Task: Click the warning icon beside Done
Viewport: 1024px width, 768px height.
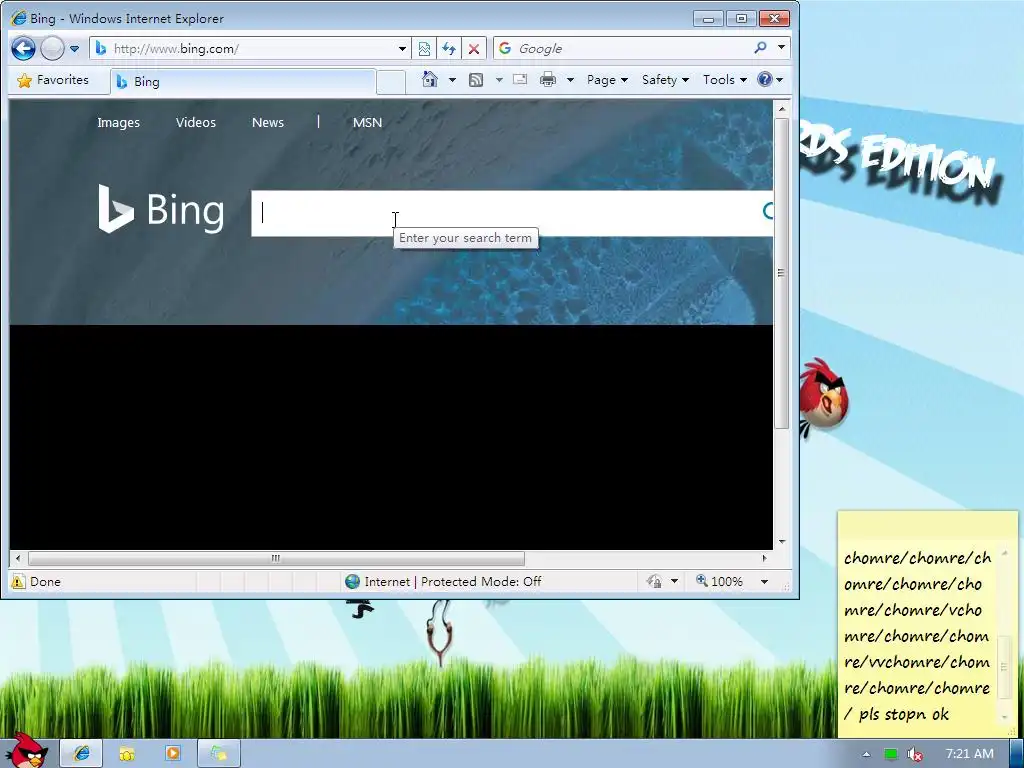Action: pos(18,581)
